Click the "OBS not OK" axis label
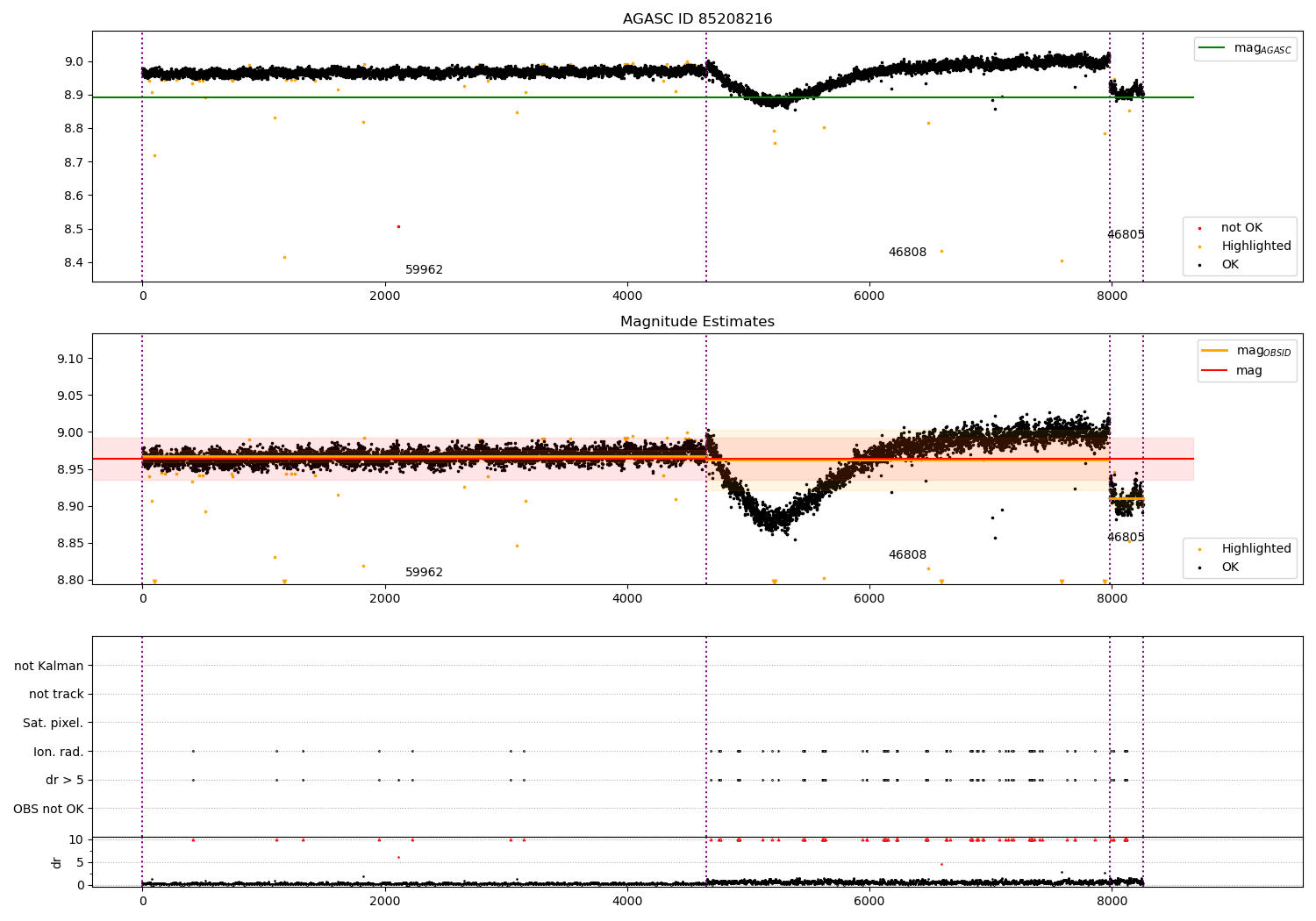The image size is (1316, 921). [49, 809]
